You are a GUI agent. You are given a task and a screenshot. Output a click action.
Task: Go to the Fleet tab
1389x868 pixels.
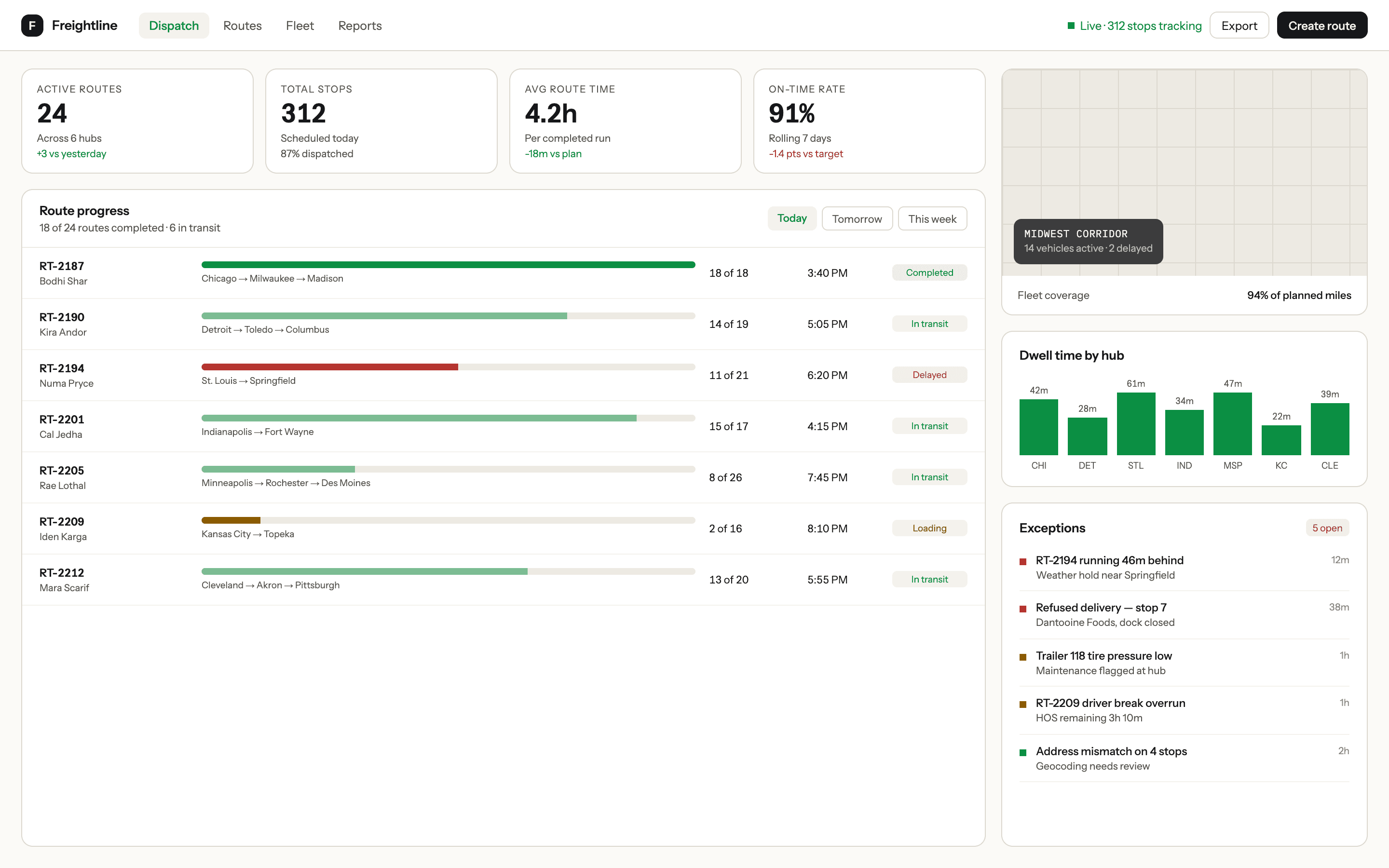pos(300,25)
